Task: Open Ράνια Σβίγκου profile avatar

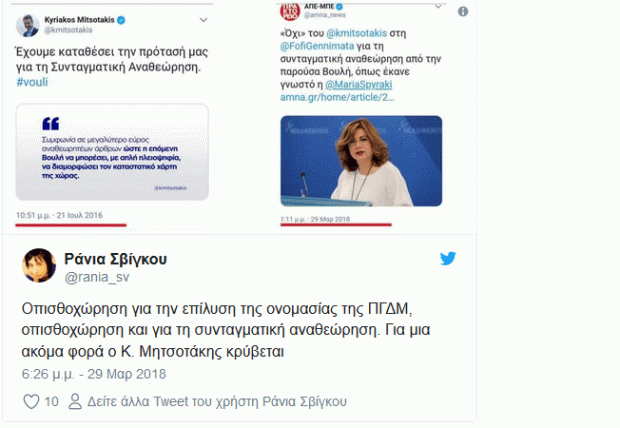Action: (39, 265)
